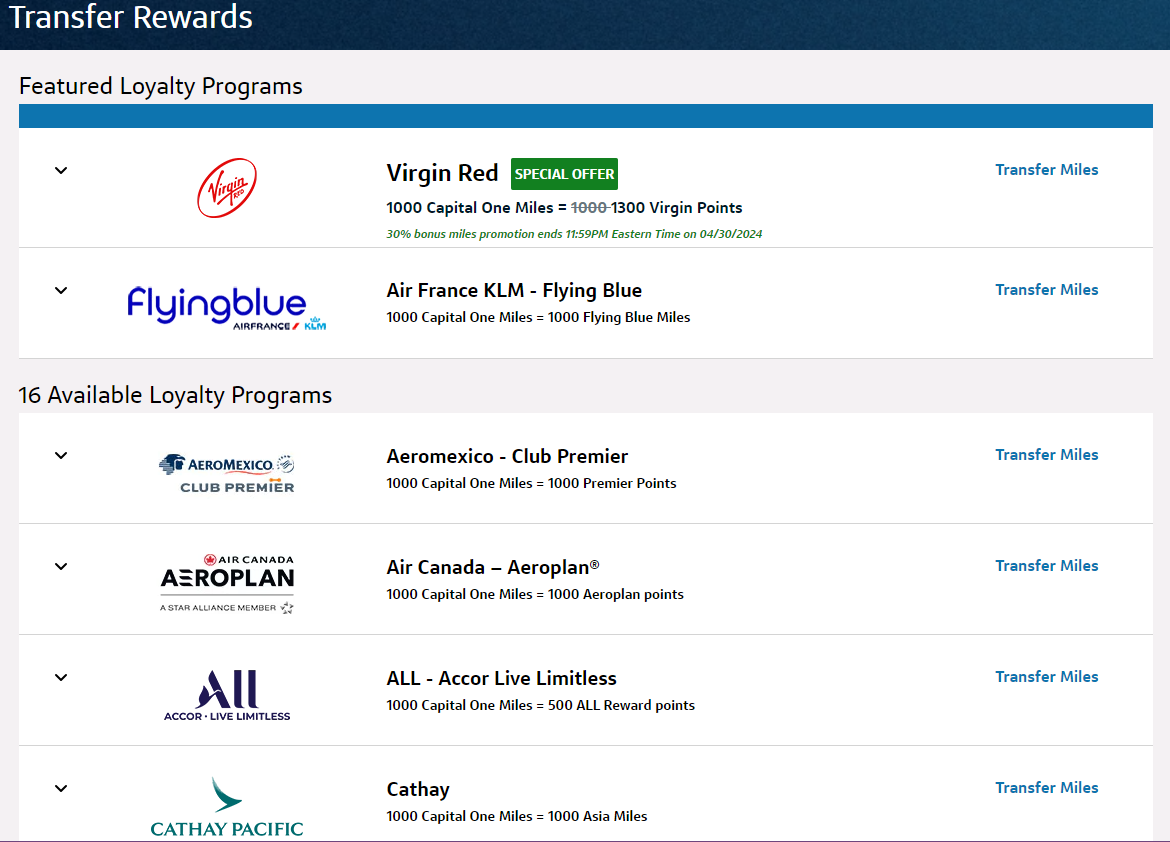Click the green SPECIAL OFFER badge
This screenshot has height=842, width=1170.
pyautogui.click(x=564, y=174)
